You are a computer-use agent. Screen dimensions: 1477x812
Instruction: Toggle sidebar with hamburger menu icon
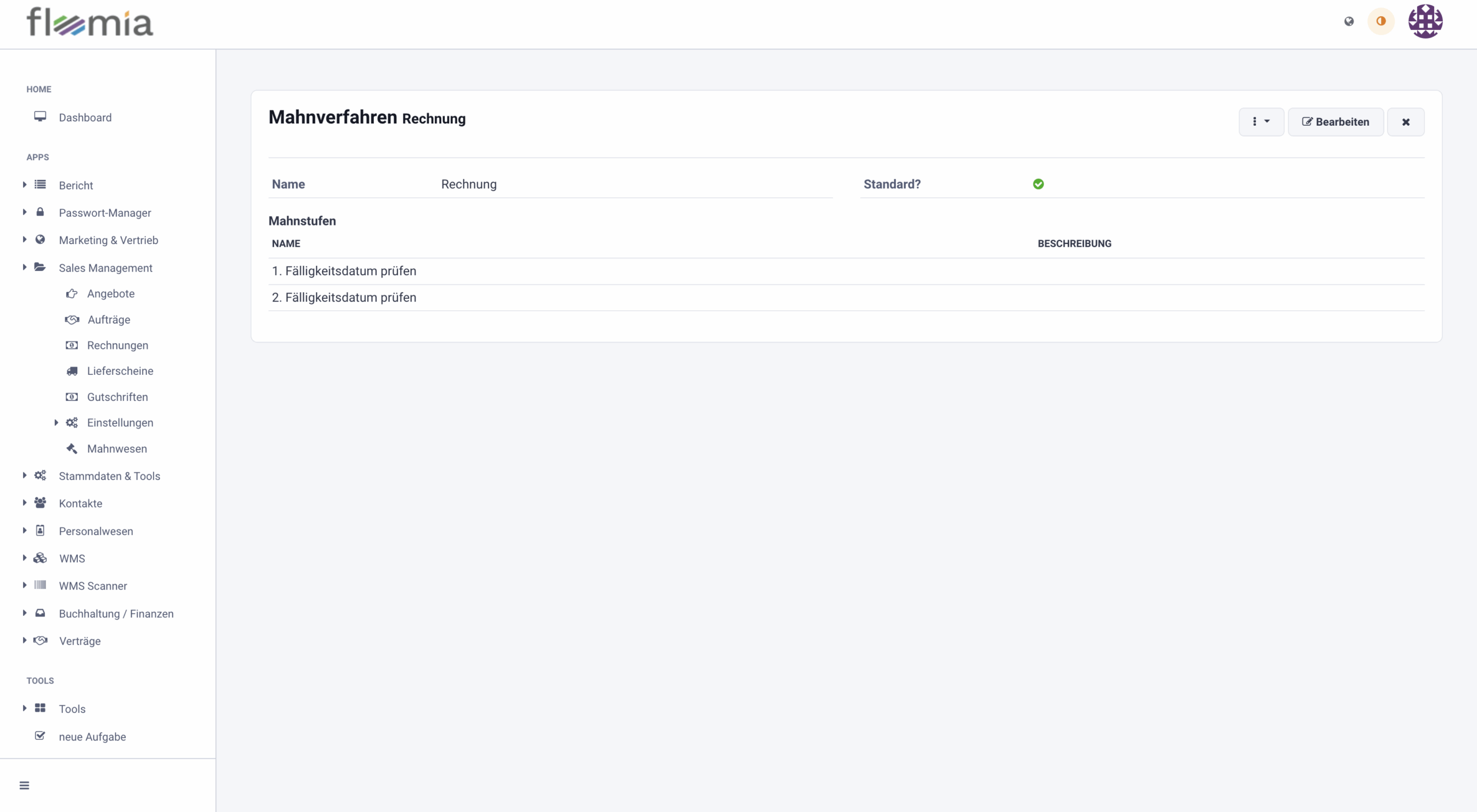[24, 785]
